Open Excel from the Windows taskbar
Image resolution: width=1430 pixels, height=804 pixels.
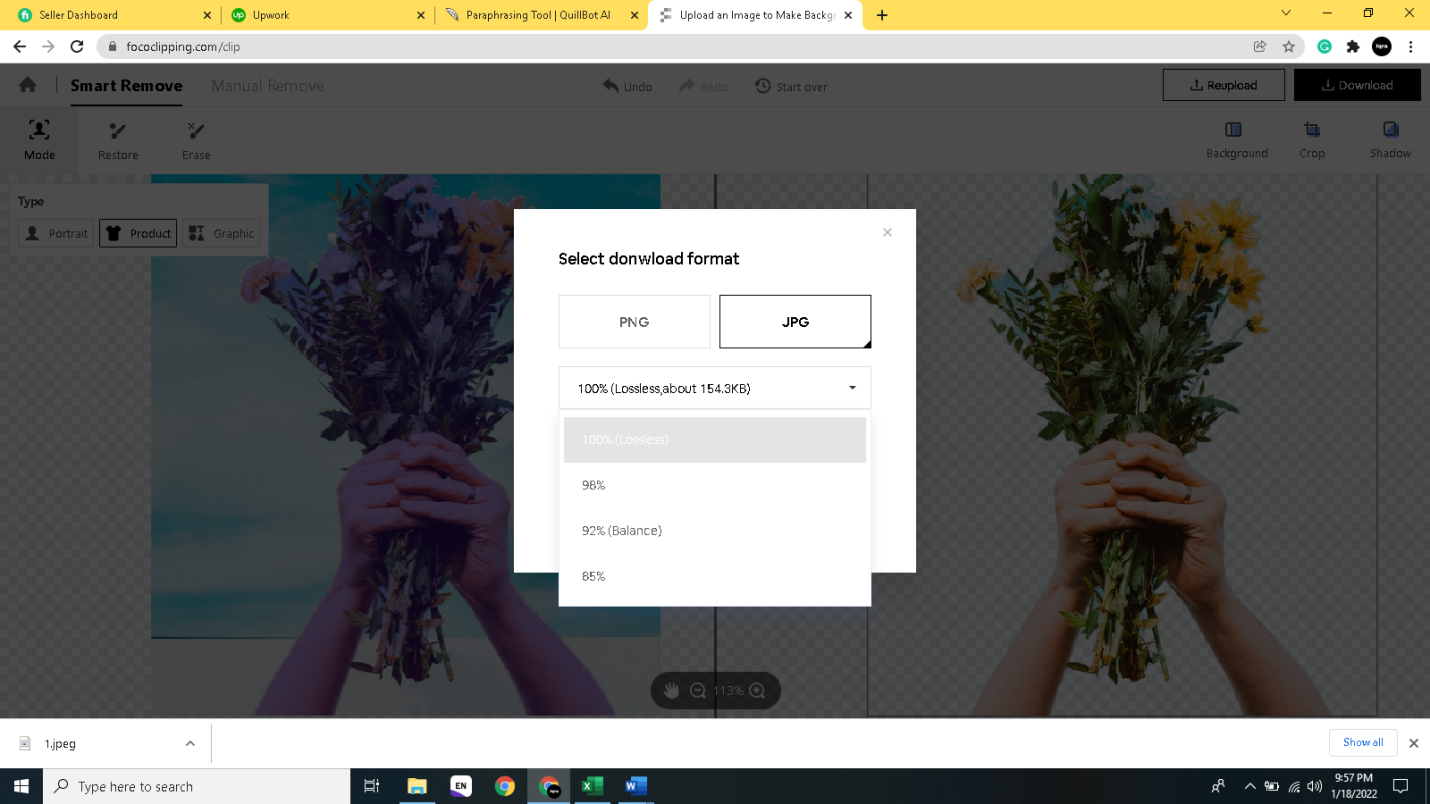click(592, 786)
